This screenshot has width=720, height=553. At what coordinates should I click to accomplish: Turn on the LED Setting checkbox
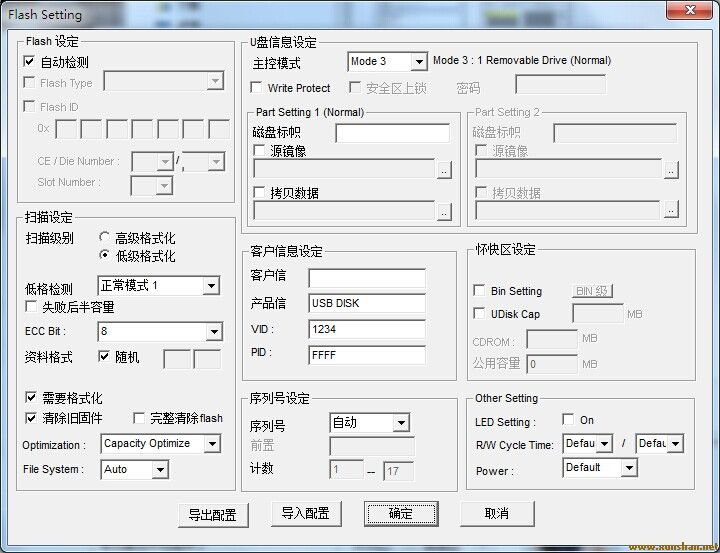coord(568,420)
